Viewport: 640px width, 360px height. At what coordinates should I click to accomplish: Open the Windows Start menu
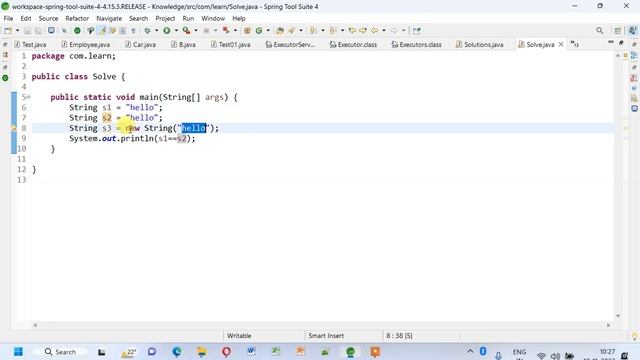(18, 352)
